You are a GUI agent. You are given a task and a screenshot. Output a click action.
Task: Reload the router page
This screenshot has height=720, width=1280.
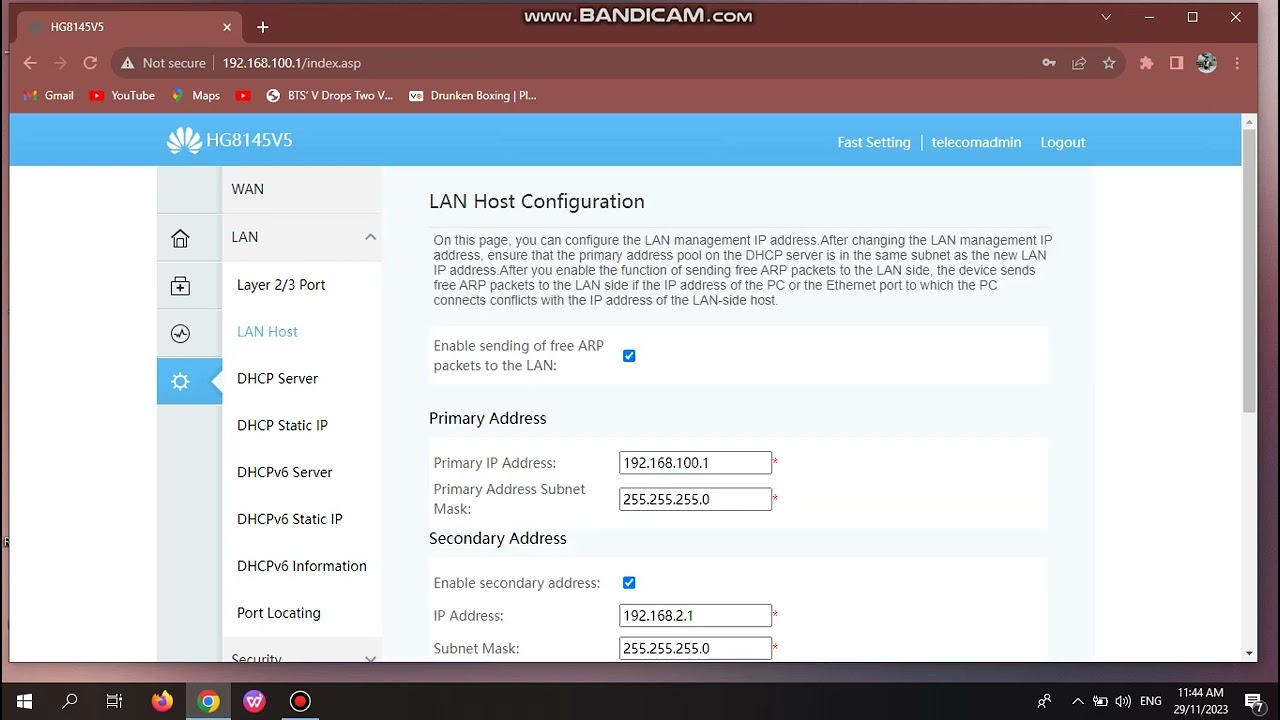click(x=90, y=63)
